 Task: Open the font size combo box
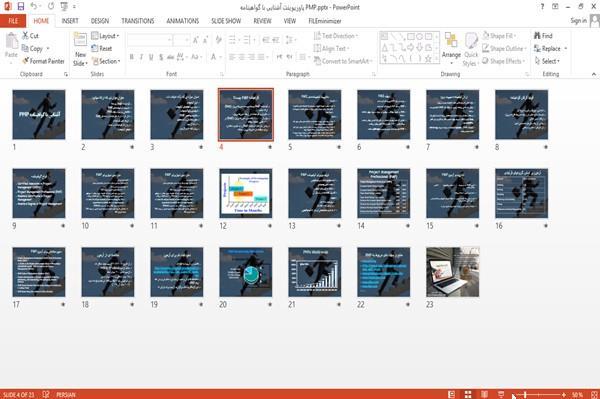click(181, 40)
